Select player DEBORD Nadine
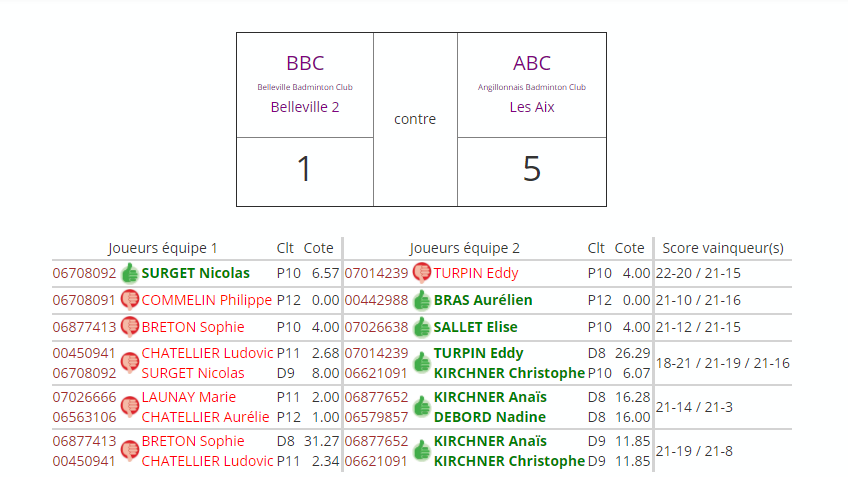The width and height of the screenshot is (848, 477). [490, 417]
